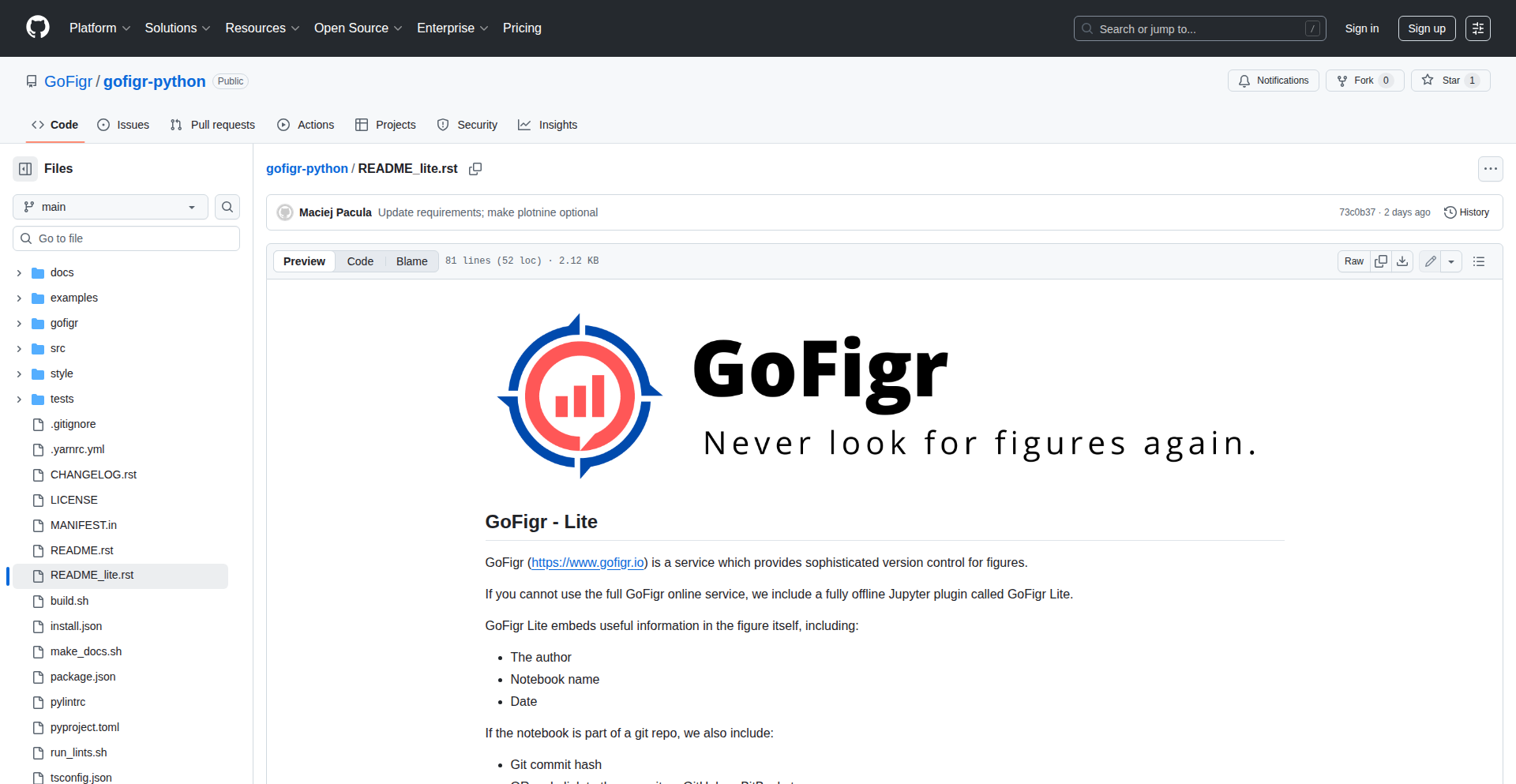Select the Preview file view
Image resolution: width=1516 pixels, height=784 pixels.
tap(304, 261)
